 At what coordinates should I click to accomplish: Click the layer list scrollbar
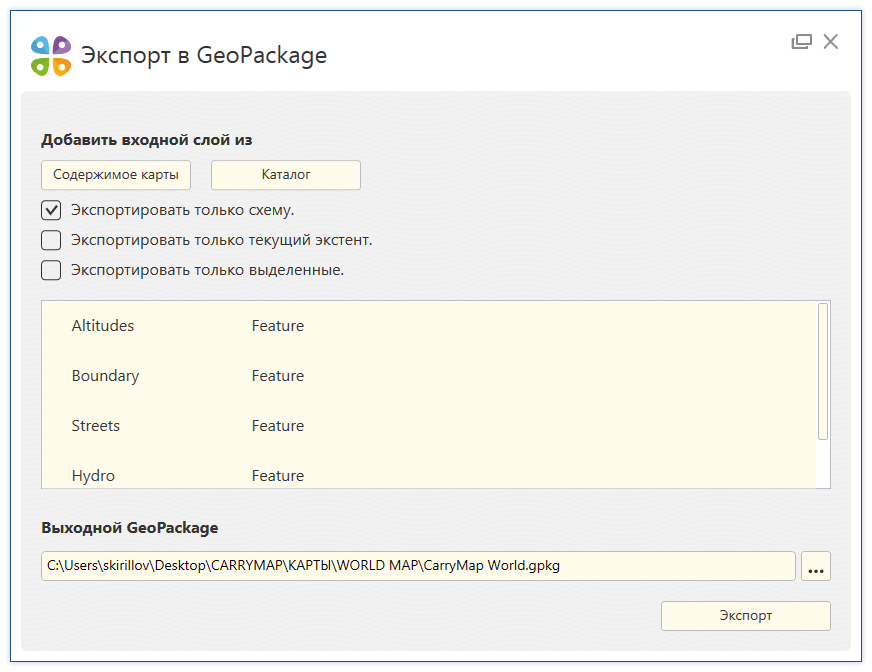click(823, 372)
